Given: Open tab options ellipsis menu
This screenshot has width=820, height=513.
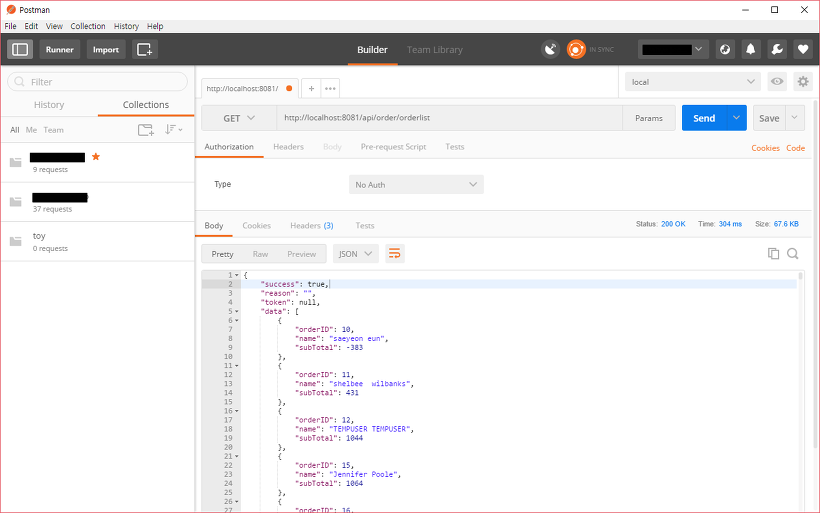Looking at the screenshot, I should (330, 88).
